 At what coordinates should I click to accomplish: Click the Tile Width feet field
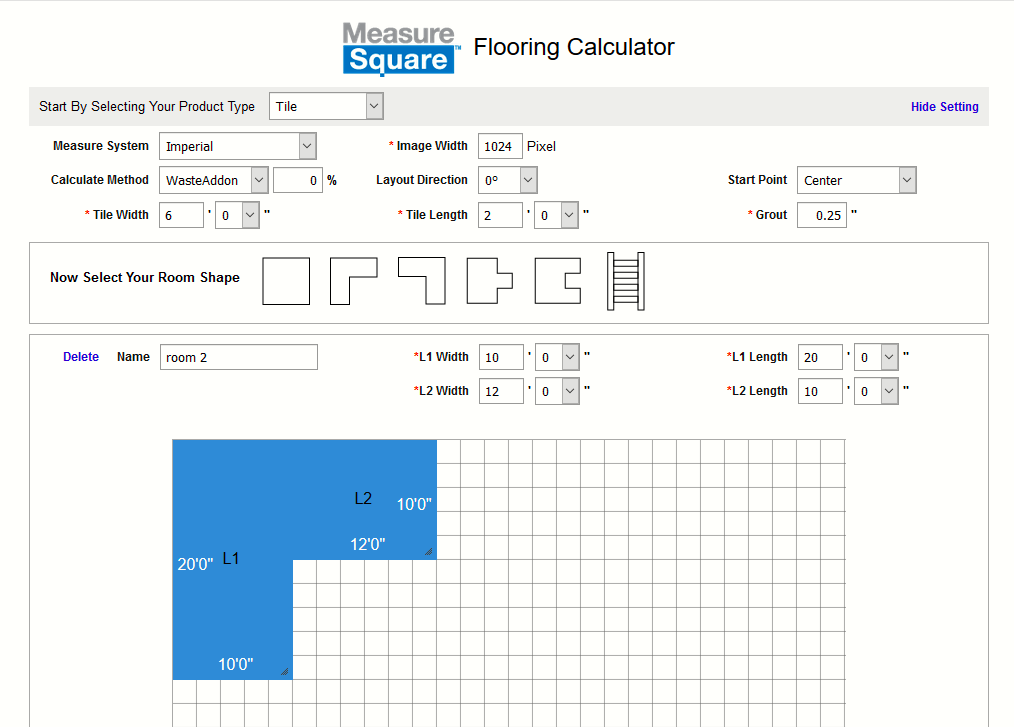[x=181, y=215]
